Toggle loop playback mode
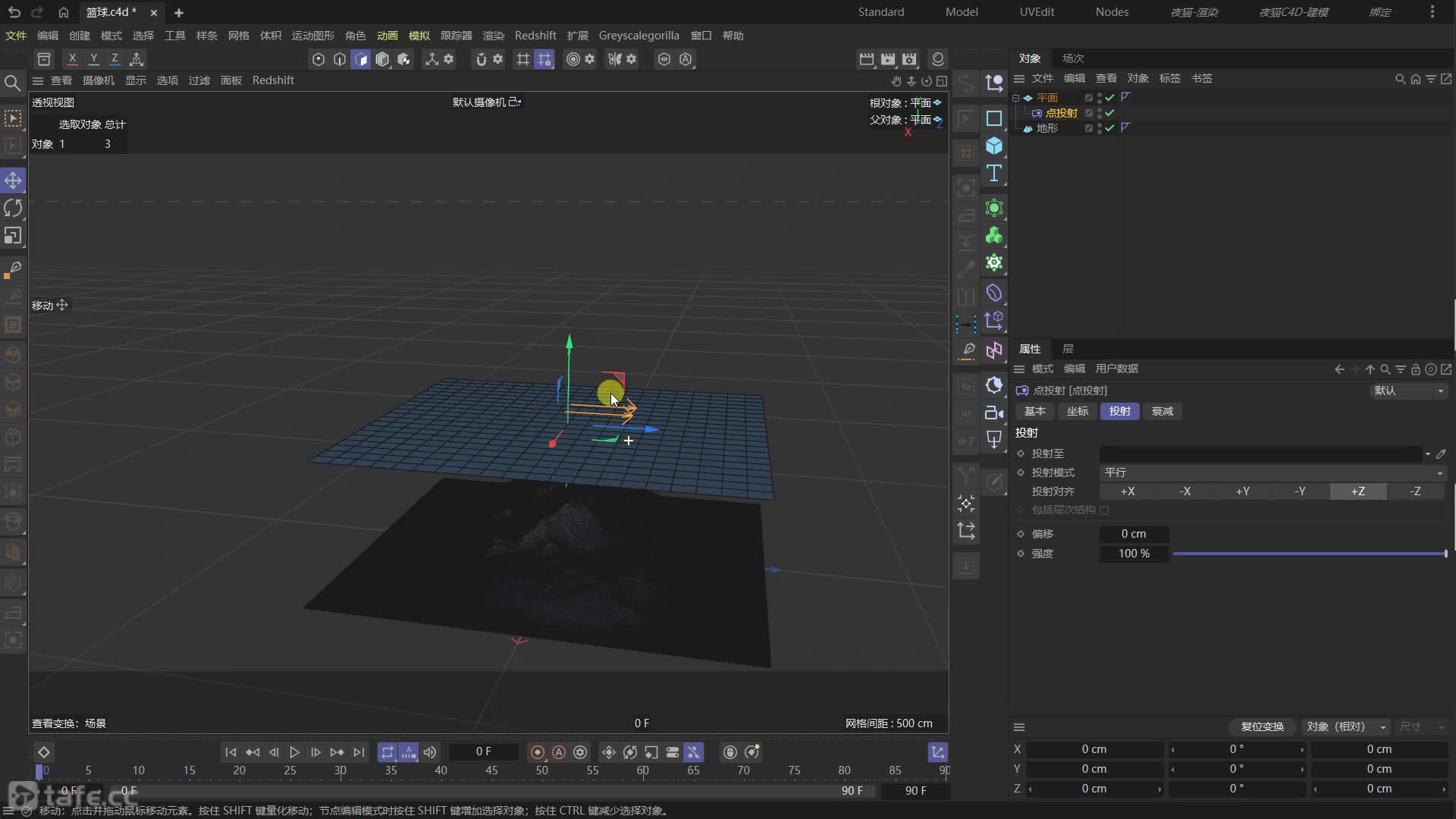The image size is (1456, 819). click(388, 752)
